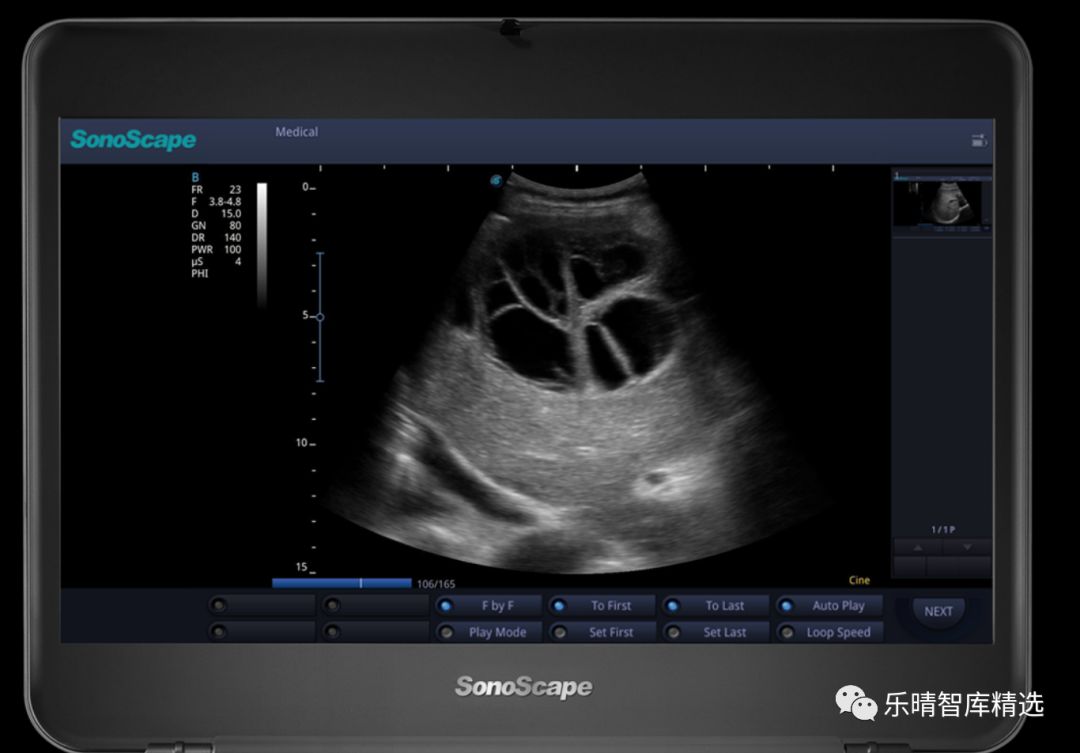Click the down arrow under 1/1P
This screenshot has width=1080, height=753.
click(x=967, y=548)
